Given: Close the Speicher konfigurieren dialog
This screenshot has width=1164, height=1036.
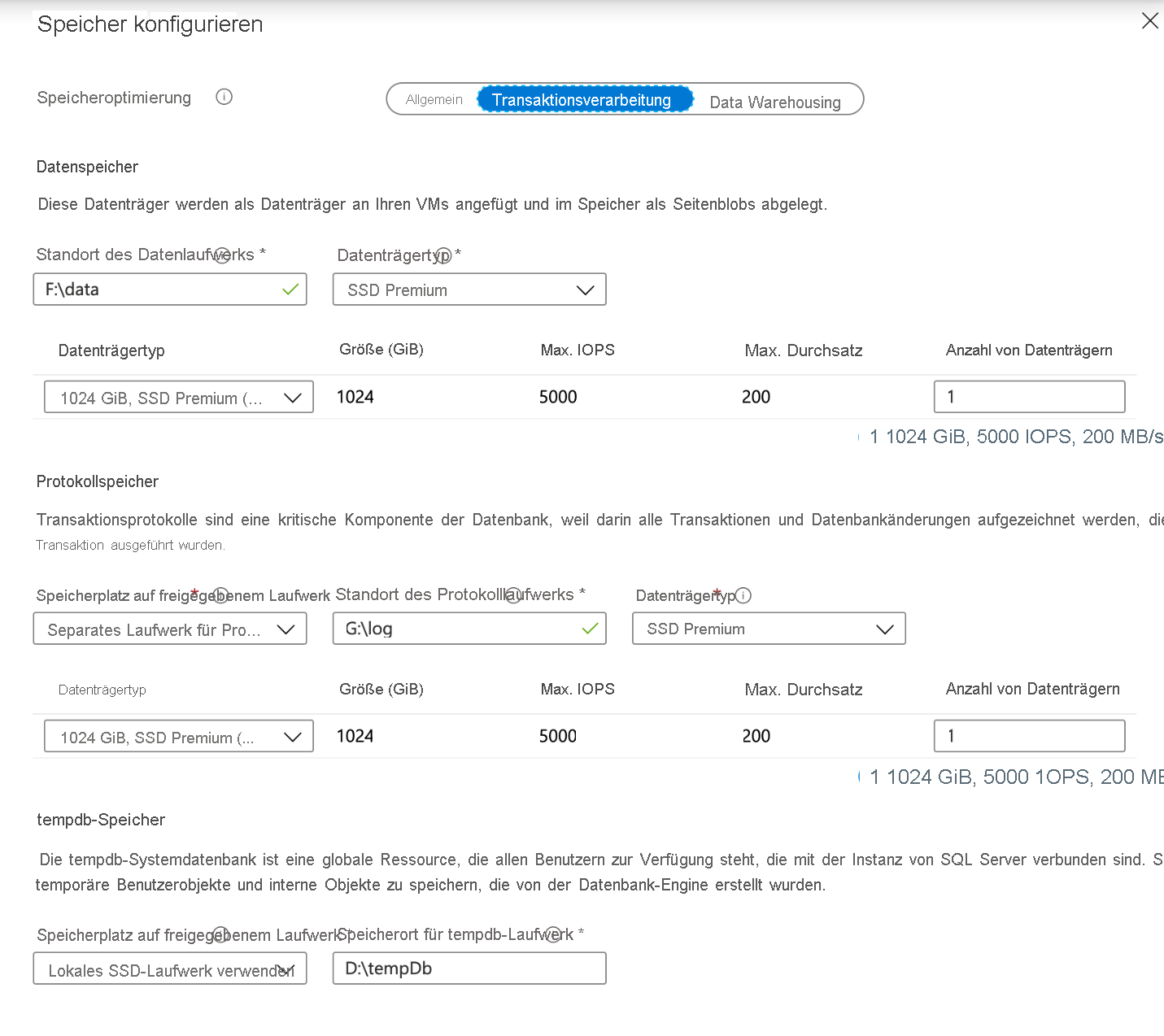Looking at the screenshot, I should tap(1150, 21).
